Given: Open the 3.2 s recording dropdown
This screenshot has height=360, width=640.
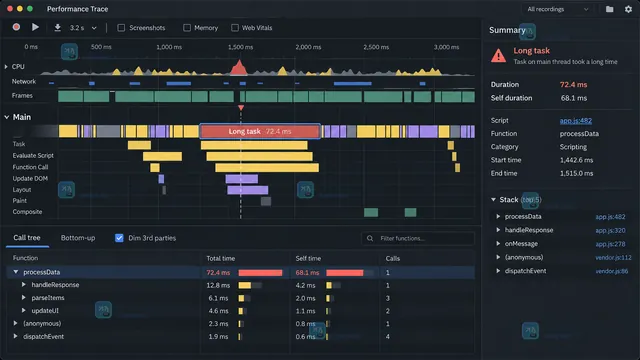Looking at the screenshot, I should (83, 28).
